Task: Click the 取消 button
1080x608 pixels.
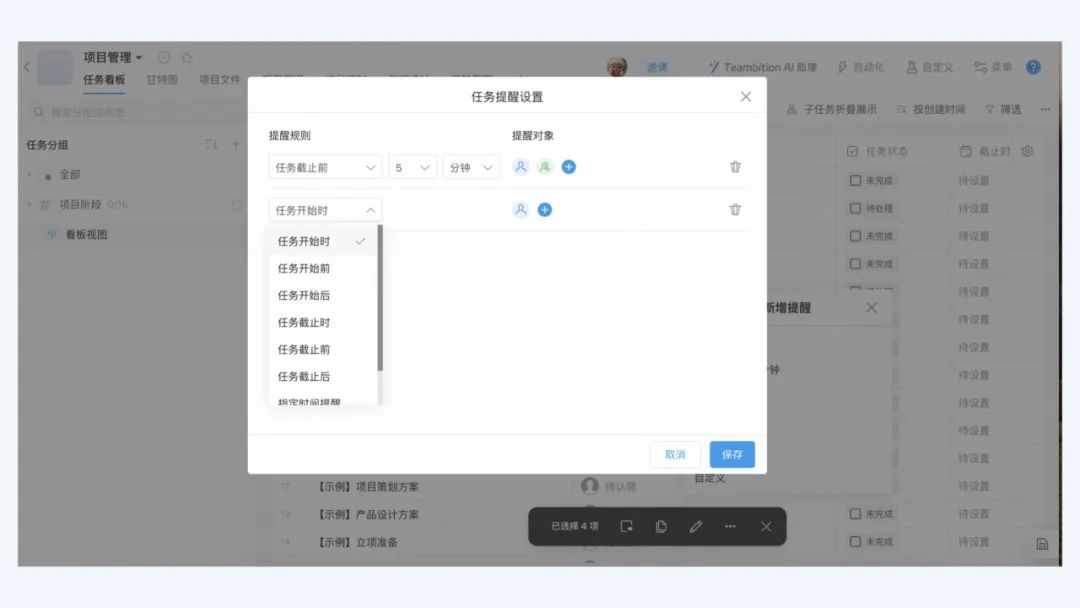Action: (675, 454)
